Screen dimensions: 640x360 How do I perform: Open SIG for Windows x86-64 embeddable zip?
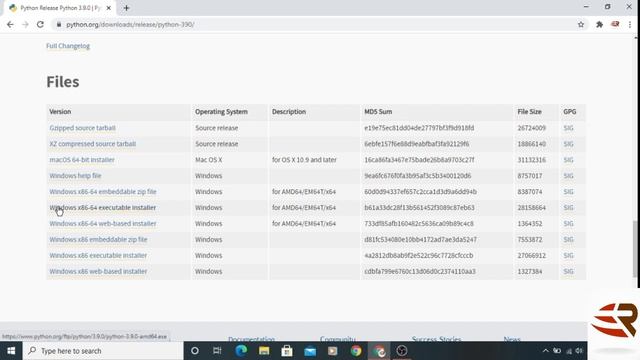coord(568,191)
